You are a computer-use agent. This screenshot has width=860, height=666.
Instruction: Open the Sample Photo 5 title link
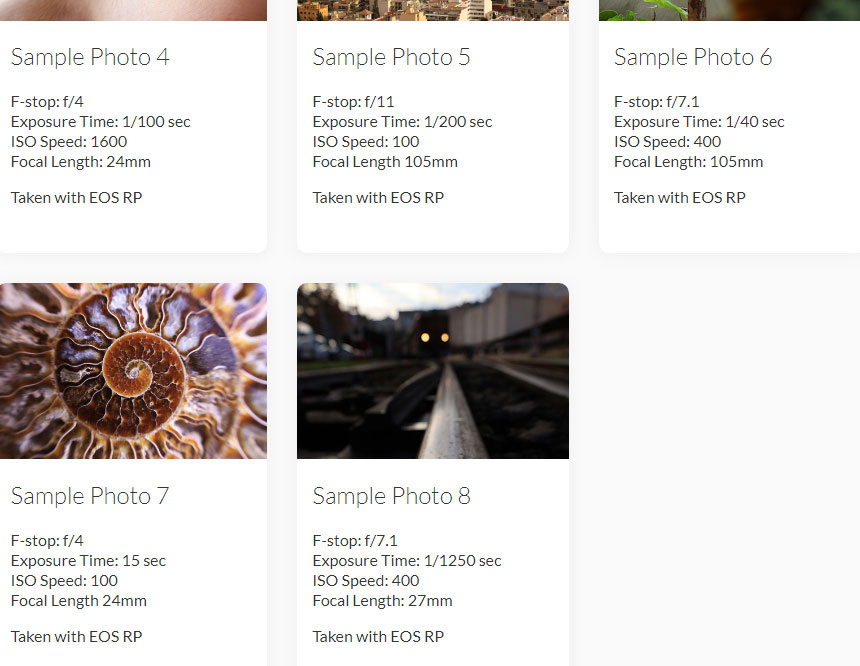(x=392, y=57)
